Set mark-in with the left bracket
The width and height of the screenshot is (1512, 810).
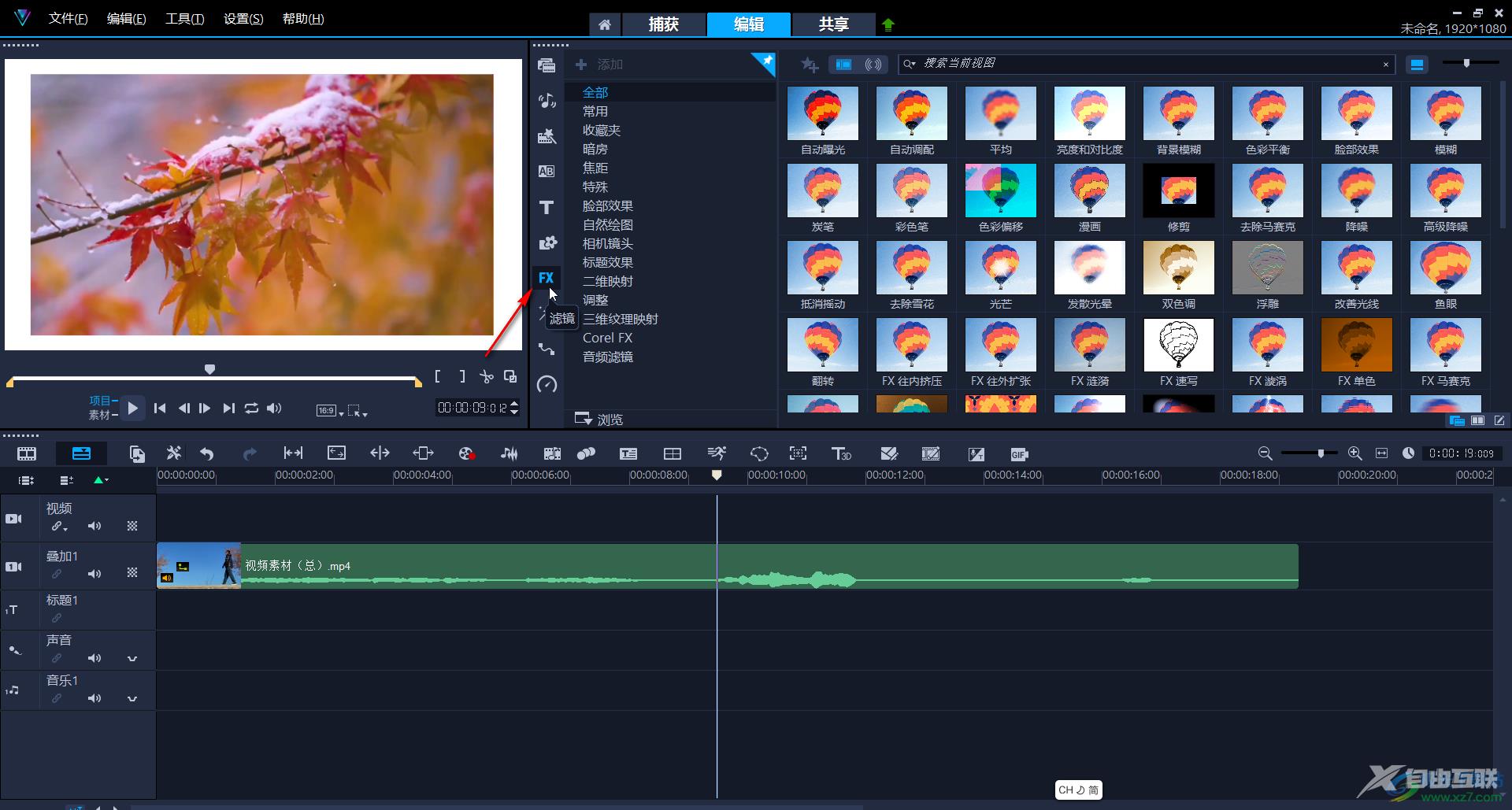point(437,377)
